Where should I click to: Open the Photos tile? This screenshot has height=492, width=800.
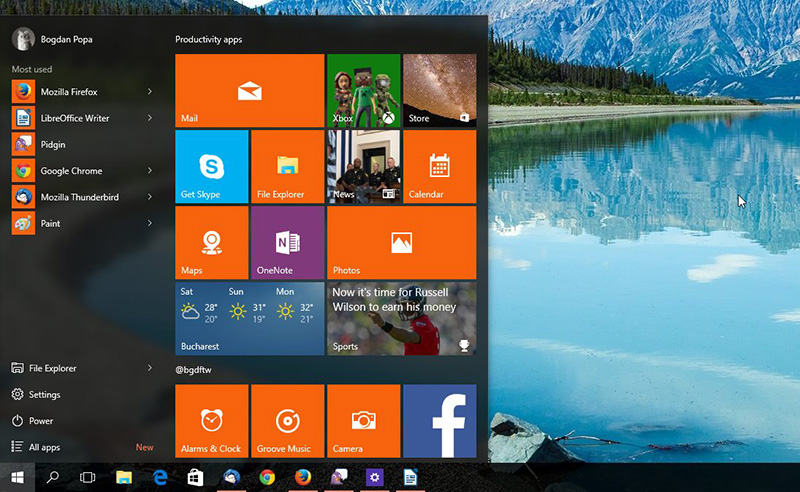tap(402, 242)
